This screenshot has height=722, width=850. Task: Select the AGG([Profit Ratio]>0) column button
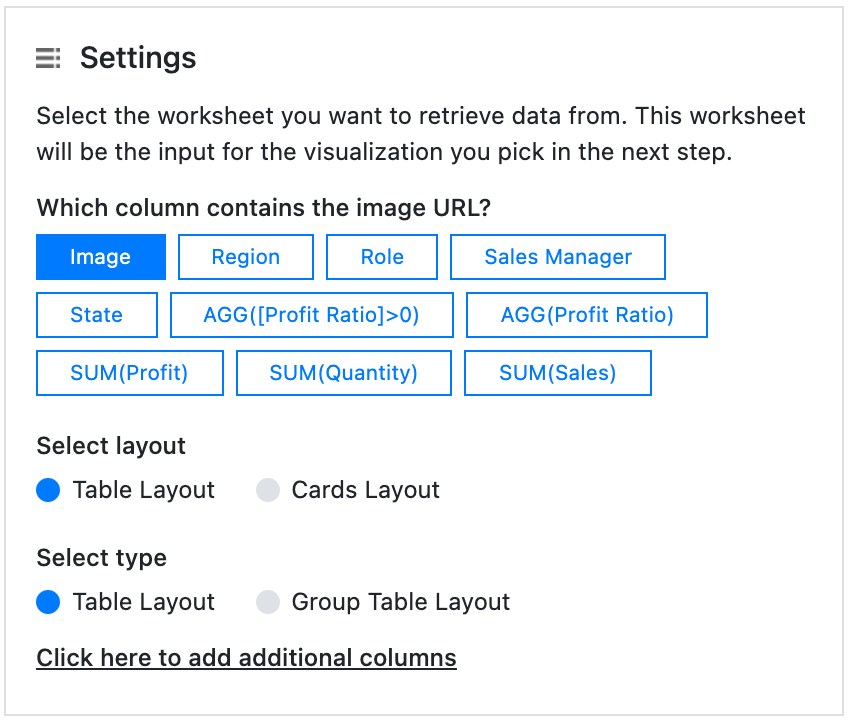coord(312,315)
